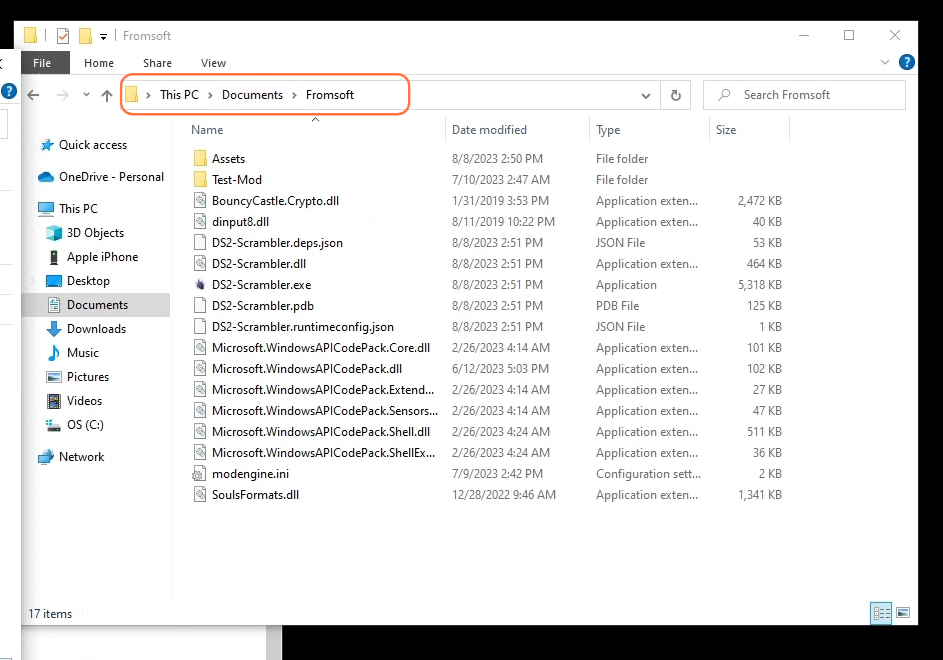Screen dimensions: 943x660
Task: Sort files by Date modified column
Action: 489,130
